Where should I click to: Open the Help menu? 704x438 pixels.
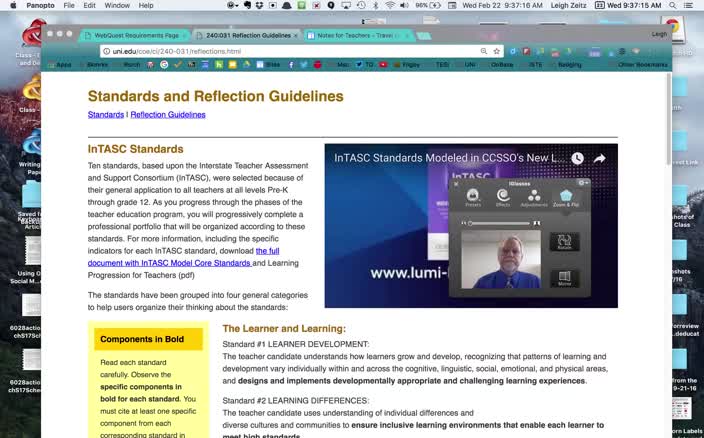(x=146, y=5)
